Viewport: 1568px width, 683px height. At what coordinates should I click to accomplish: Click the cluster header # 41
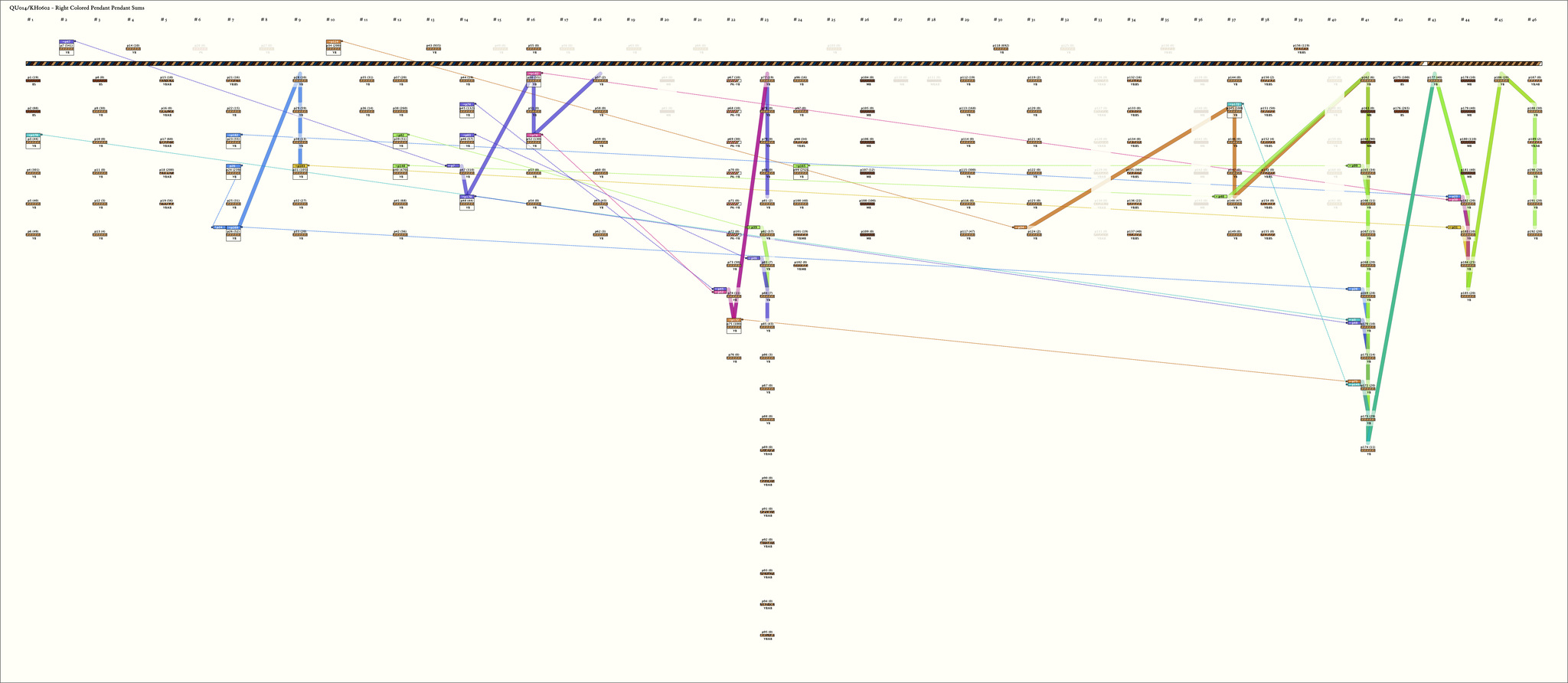click(1364, 19)
